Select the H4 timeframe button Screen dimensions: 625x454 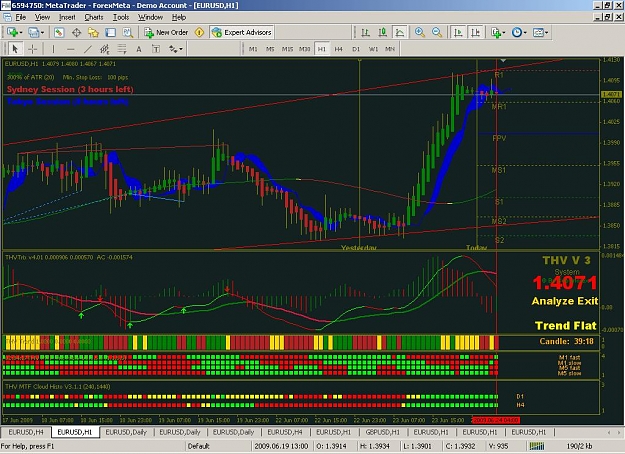click(339, 49)
